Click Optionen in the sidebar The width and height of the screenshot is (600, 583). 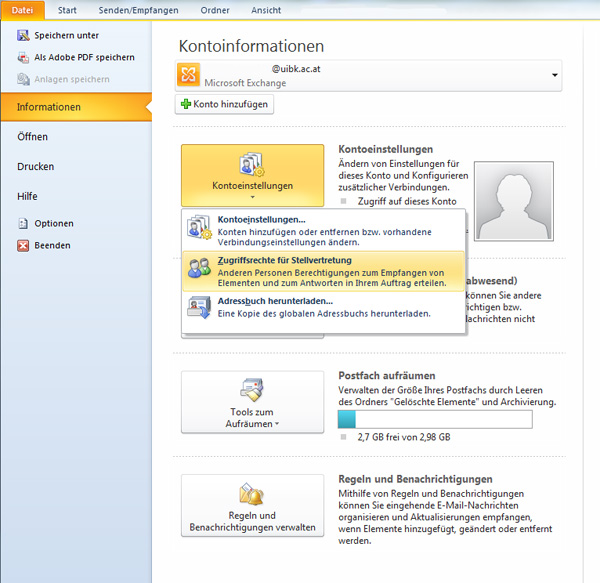click(54, 223)
